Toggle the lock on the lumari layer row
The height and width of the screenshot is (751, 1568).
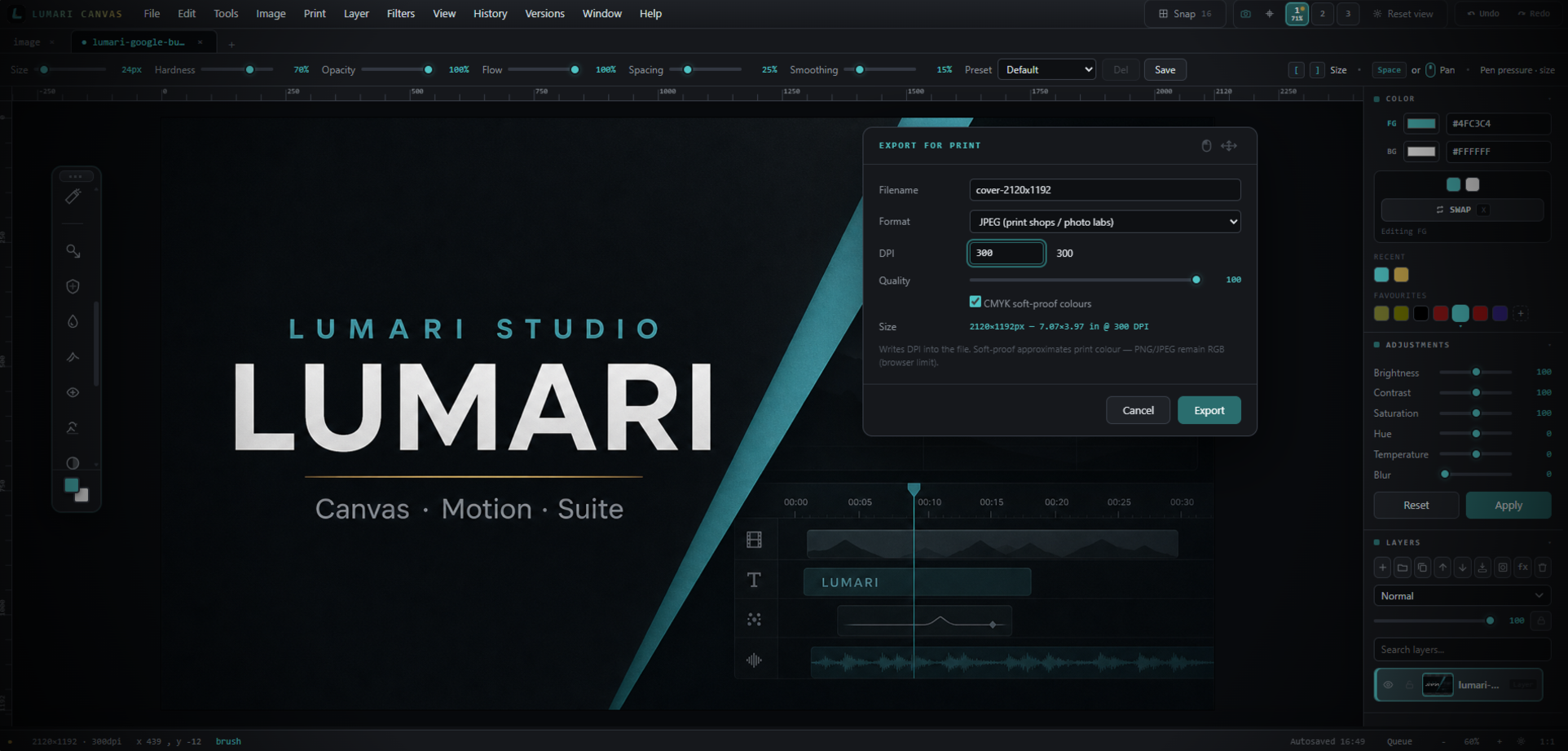tap(1409, 685)
